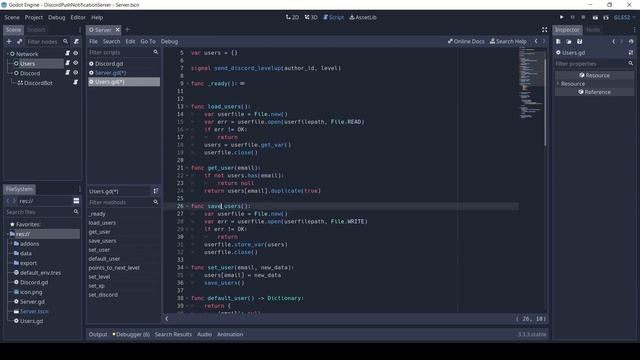Add a new scene tab
Image resolution: width=640 pixels, height=360 pixels.
point(127,29)
